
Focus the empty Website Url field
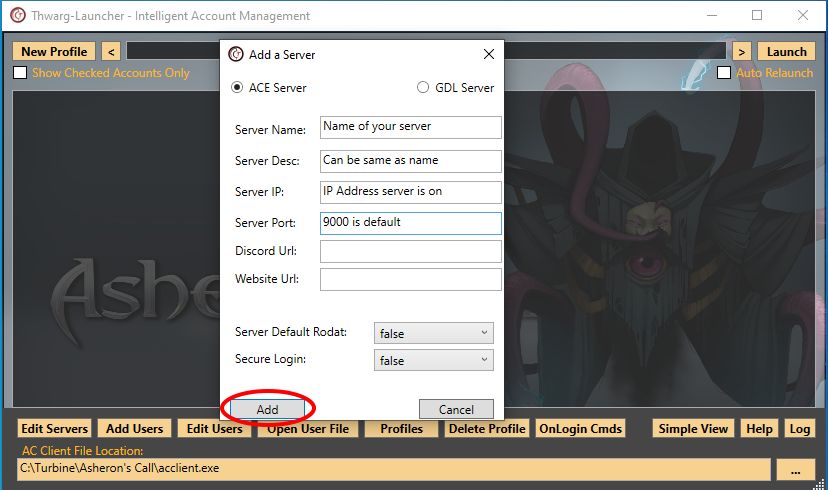(x=410, y=279)
